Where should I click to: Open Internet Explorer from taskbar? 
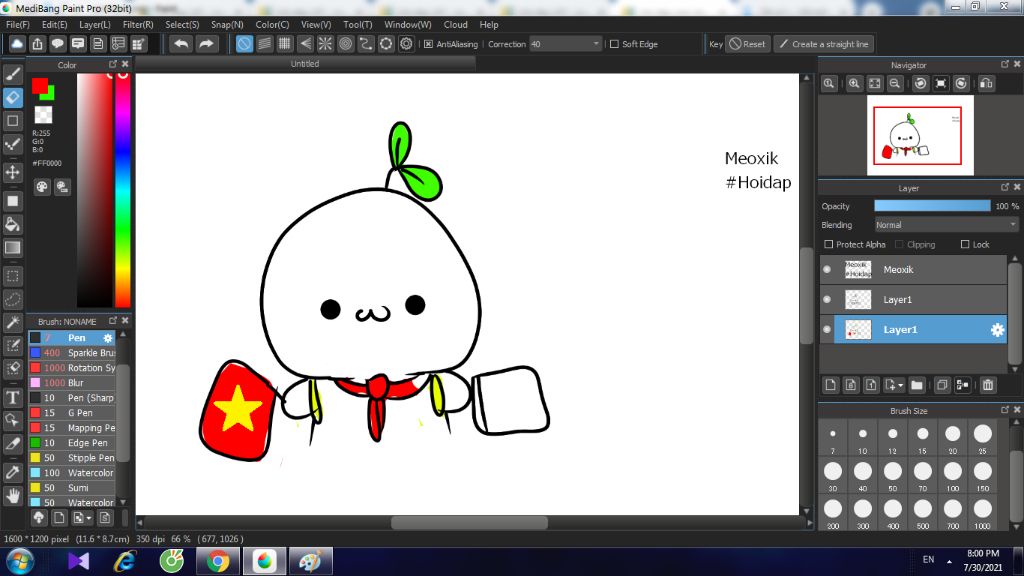[125, 562]
